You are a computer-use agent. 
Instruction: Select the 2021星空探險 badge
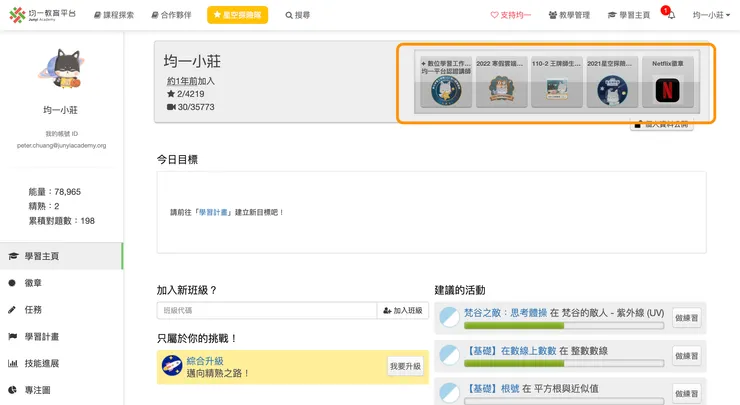pos(613,82)
